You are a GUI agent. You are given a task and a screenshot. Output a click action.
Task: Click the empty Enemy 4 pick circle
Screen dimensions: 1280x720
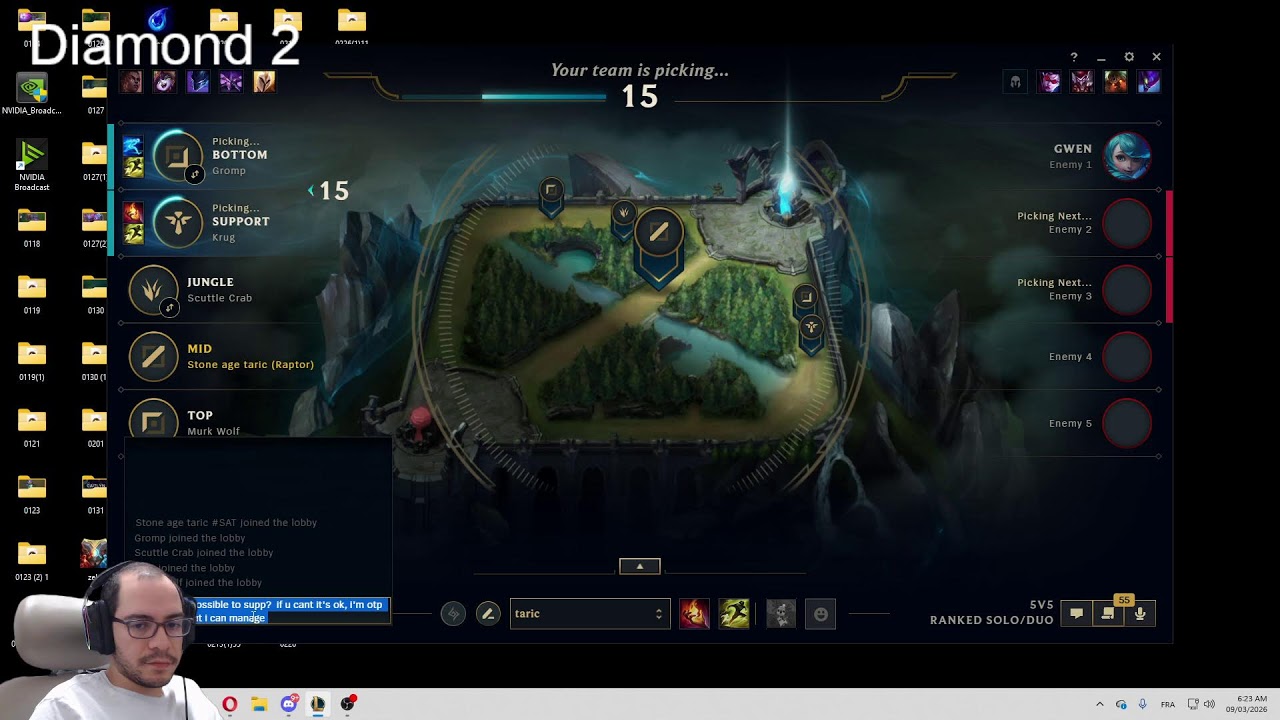point(1127,356)
